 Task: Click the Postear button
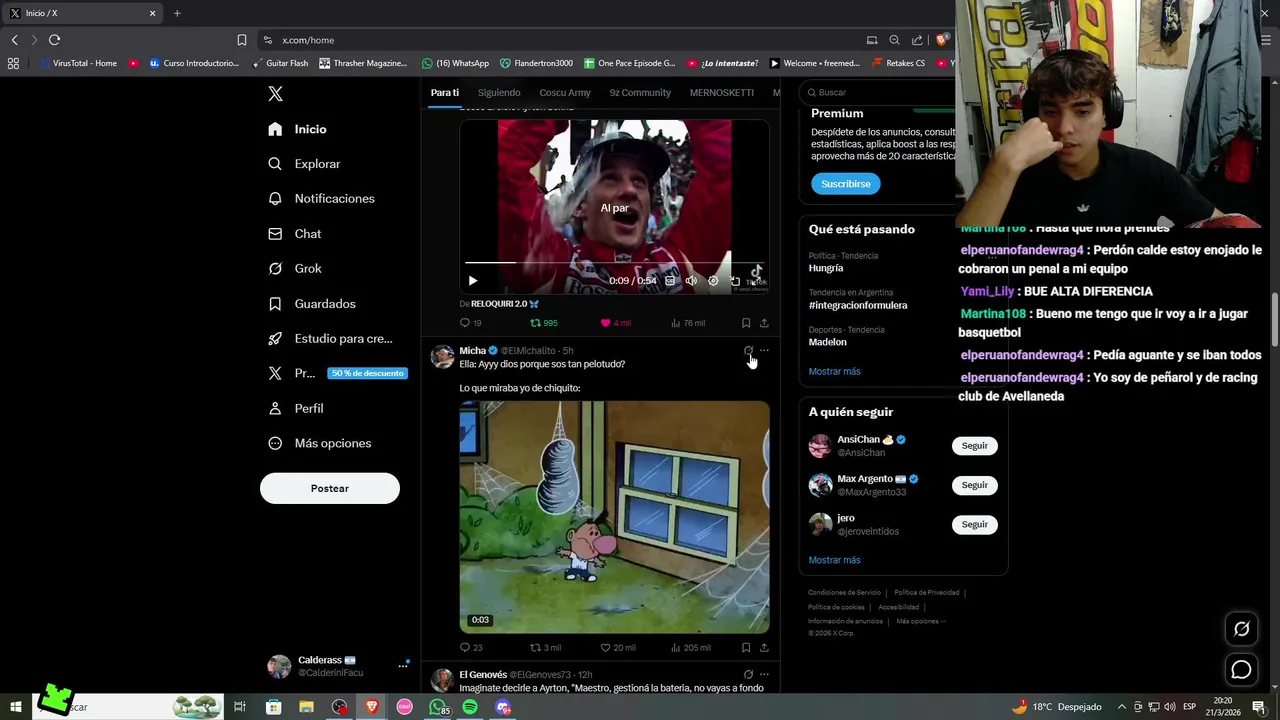[330, 488]
